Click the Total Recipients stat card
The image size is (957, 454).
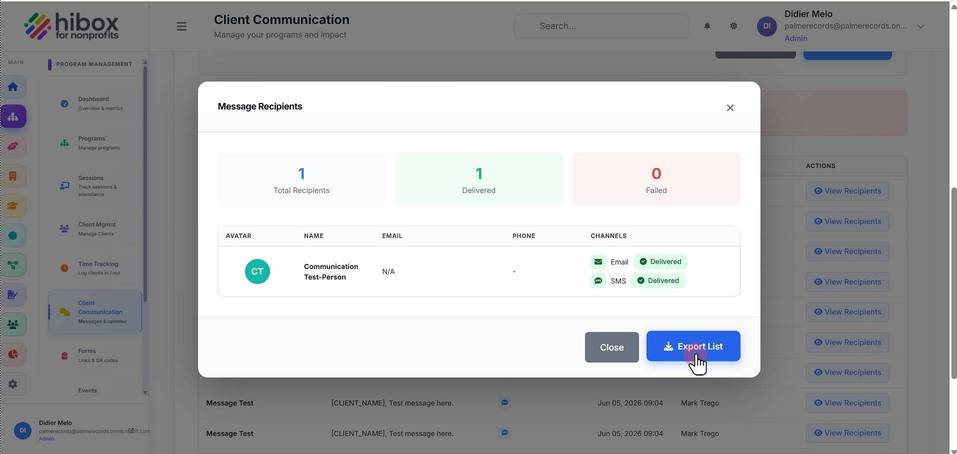(302, 179)
